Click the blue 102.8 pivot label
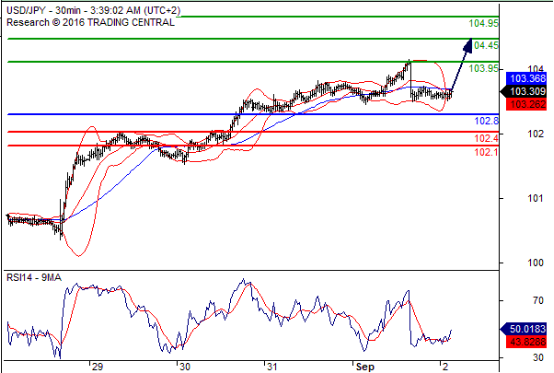The height and width of the screenshot is (373, 554). tap(487, 121)
